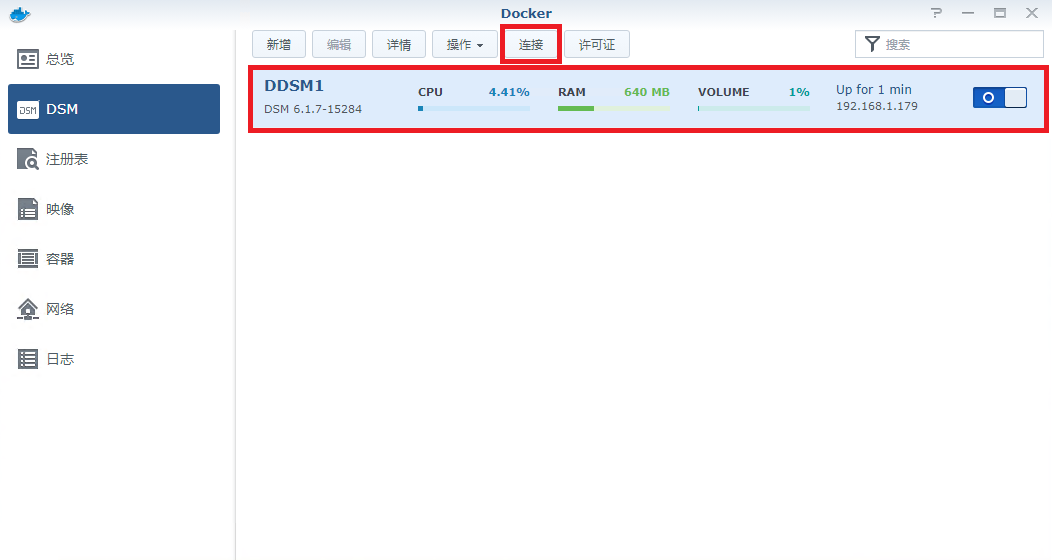
Task: Select the DDSM1 instance name
Action: 294,86
